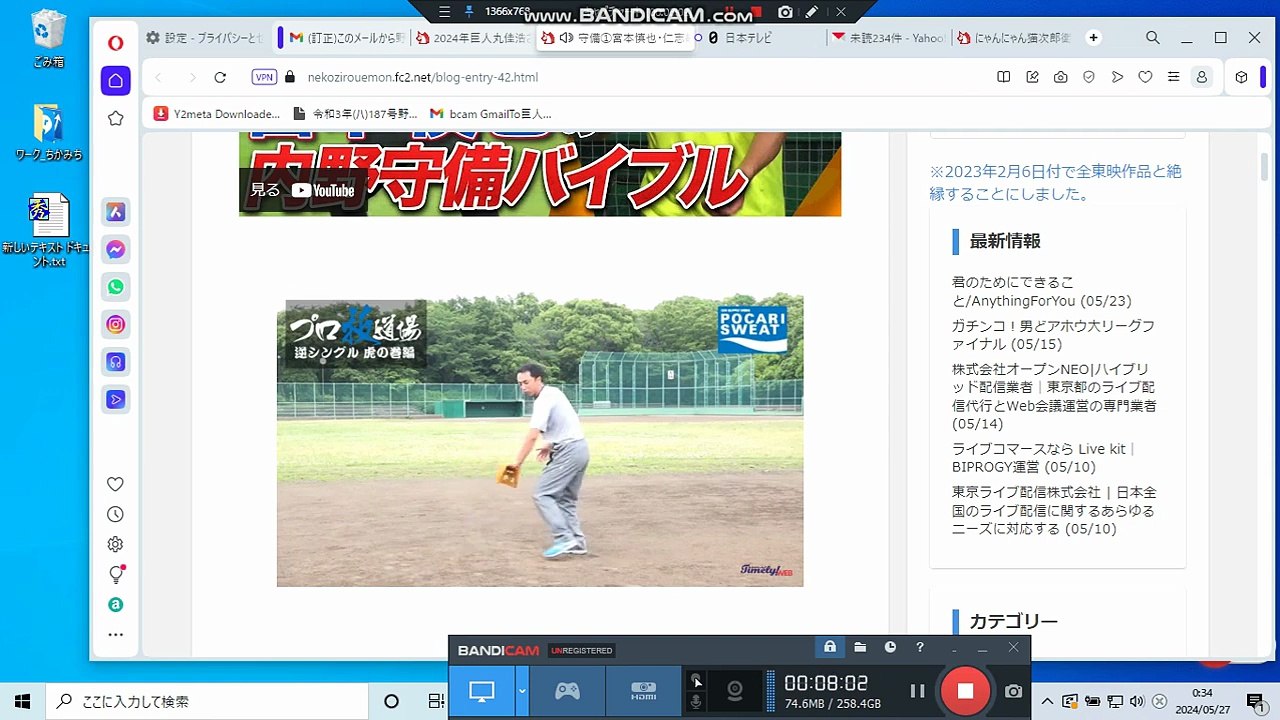This screenshot has height=720, width=1280.
Task: Open bookmarks star in Opera sidebar
Action: point(115,119)
